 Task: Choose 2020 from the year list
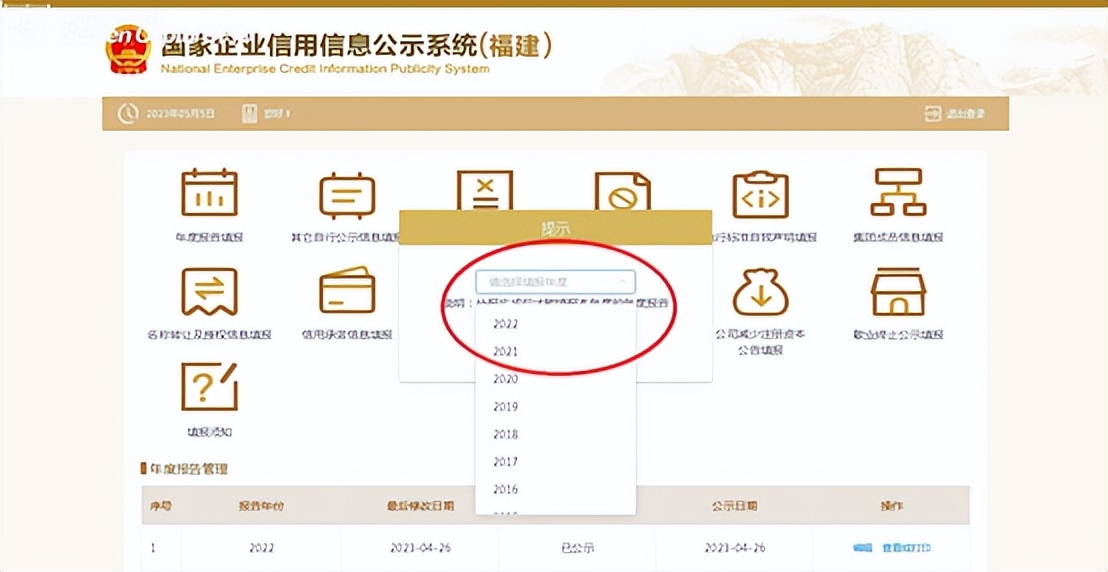tap(555, 379)
